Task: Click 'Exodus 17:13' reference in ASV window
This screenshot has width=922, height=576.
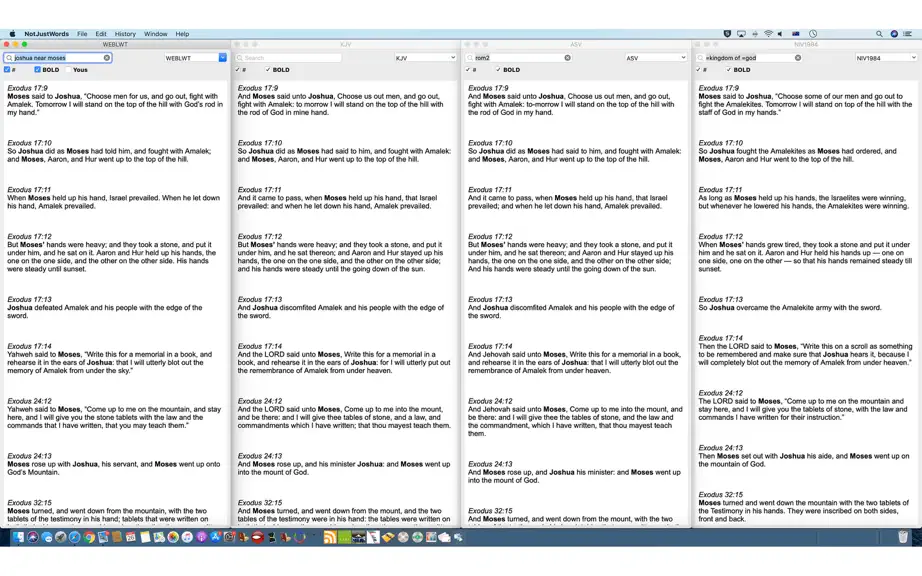Action: pos(490,299)
